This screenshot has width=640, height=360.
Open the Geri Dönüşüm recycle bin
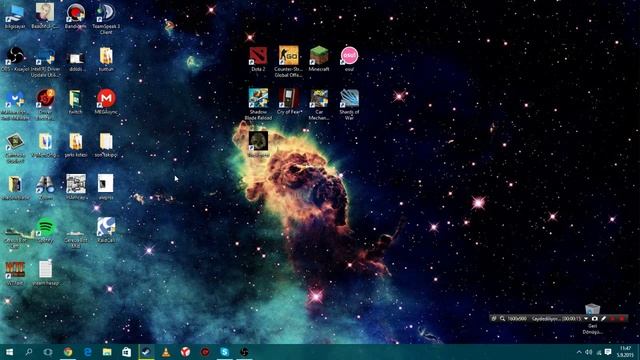point(592,310)
